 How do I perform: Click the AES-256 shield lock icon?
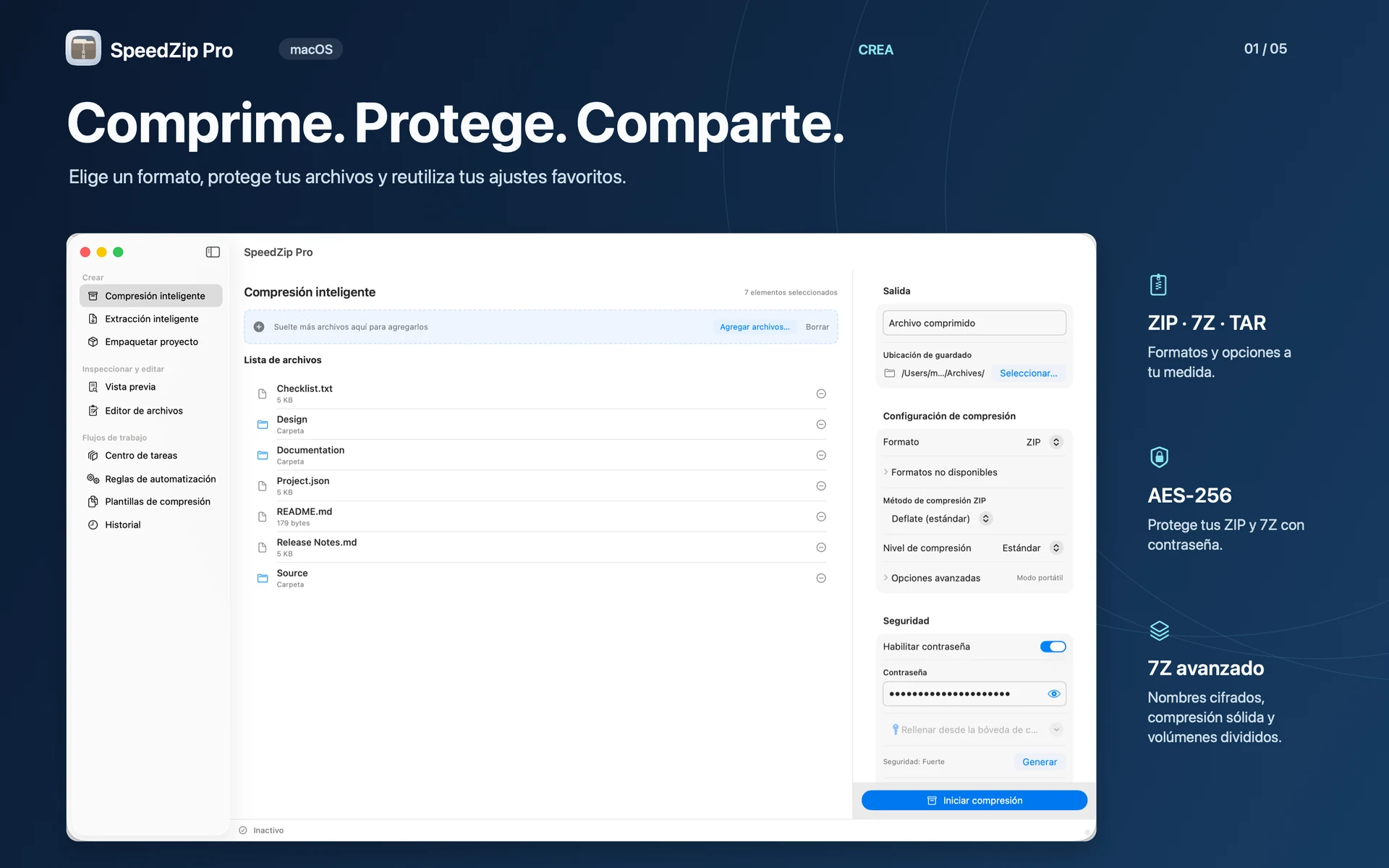click(x=1159, y=457)
